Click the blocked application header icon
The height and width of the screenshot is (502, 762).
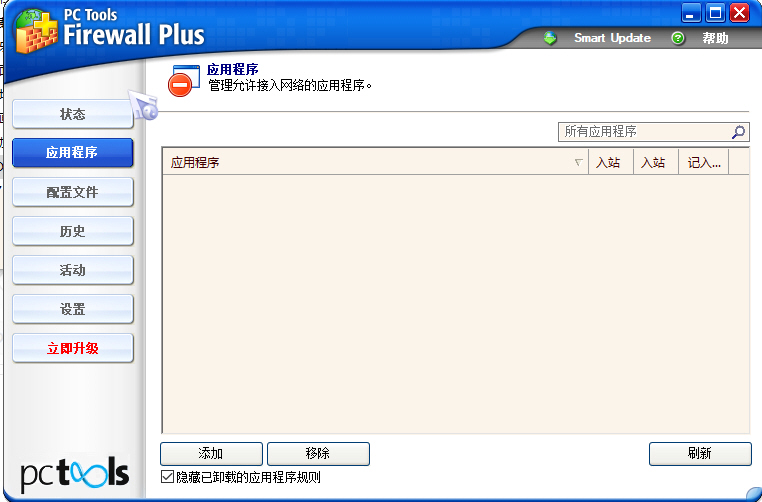(x=183, y=81)
